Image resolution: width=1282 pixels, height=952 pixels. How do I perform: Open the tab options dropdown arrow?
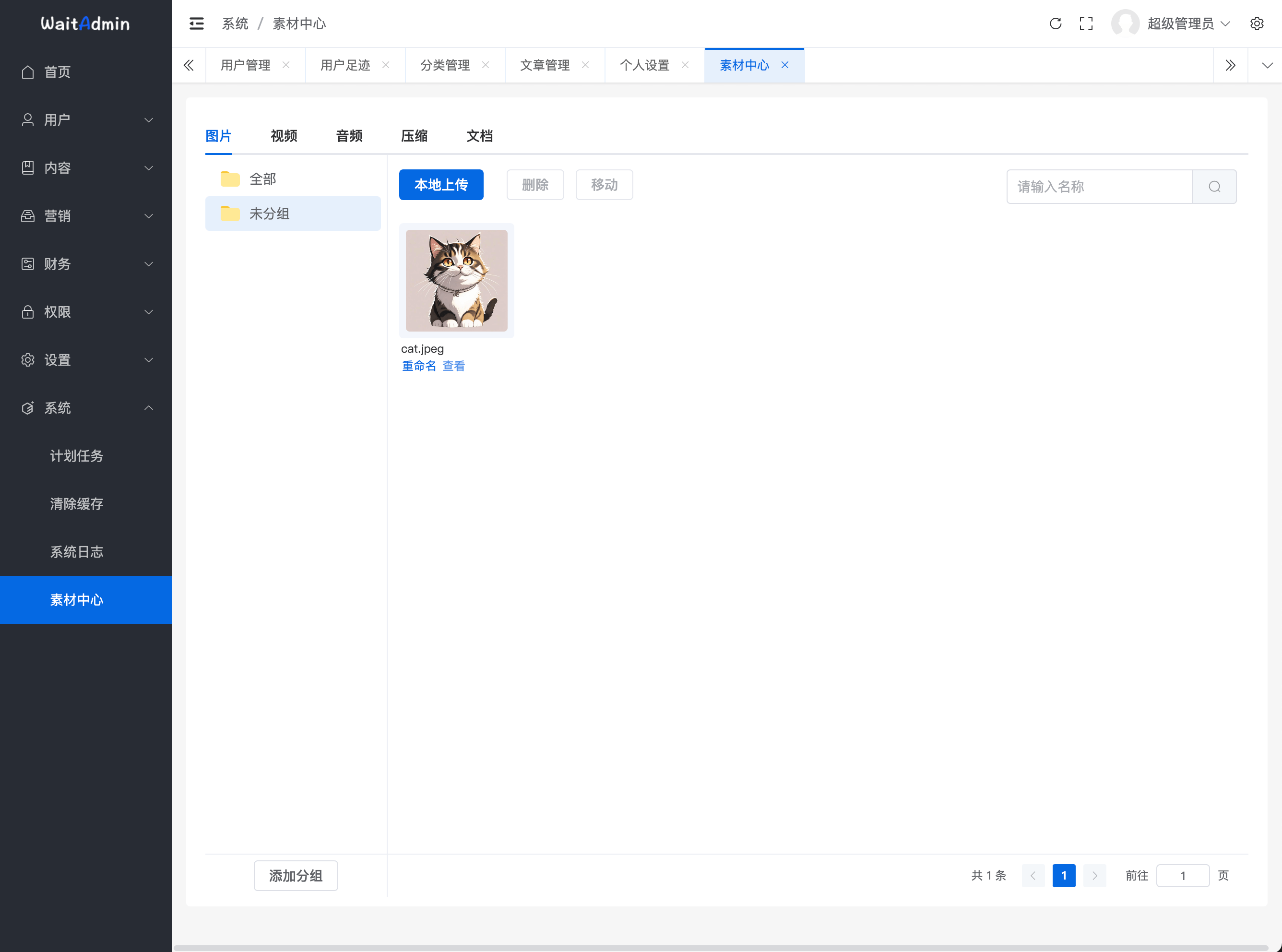click(1267, 65)
